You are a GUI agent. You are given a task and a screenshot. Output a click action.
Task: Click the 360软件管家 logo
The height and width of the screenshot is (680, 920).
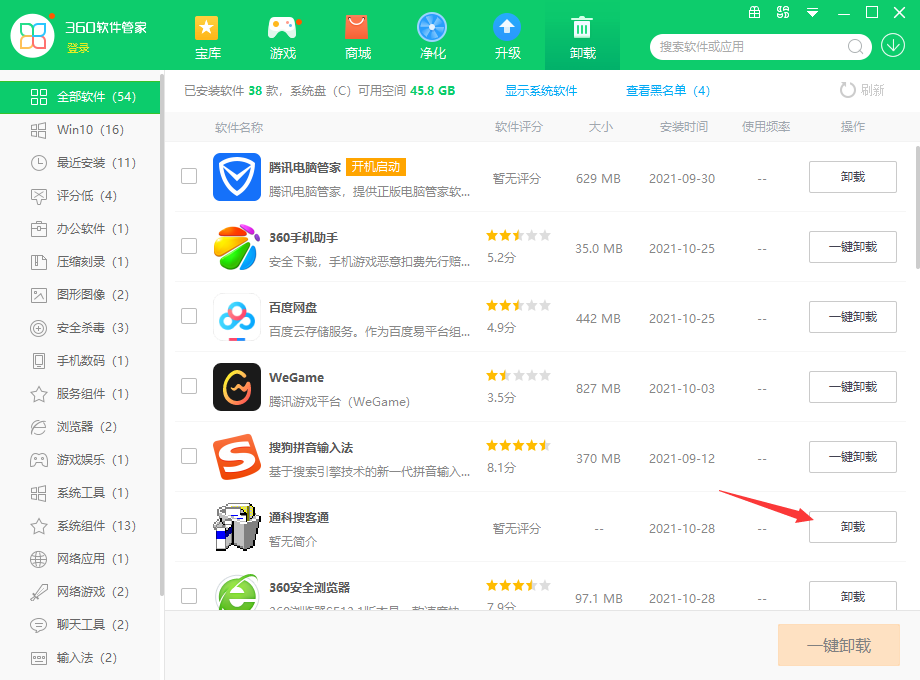coord(33,36)
